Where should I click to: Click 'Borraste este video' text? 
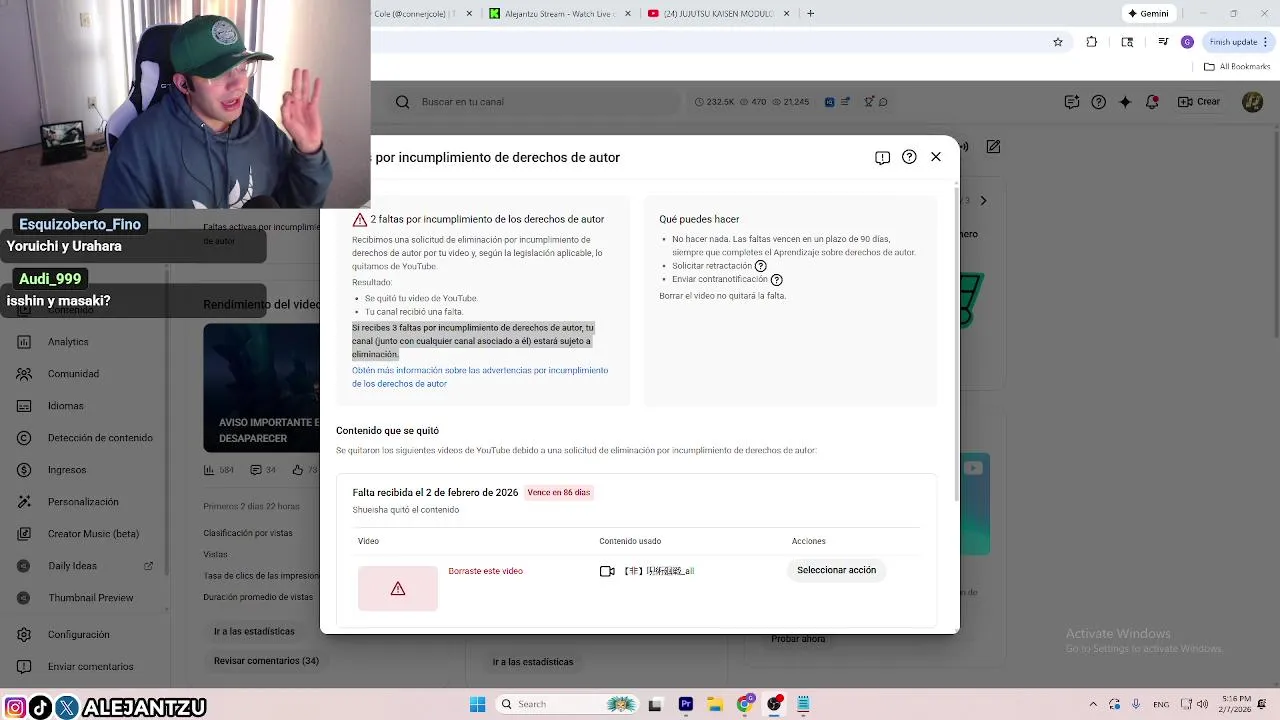pyautogui.click(x=485, y=571)
